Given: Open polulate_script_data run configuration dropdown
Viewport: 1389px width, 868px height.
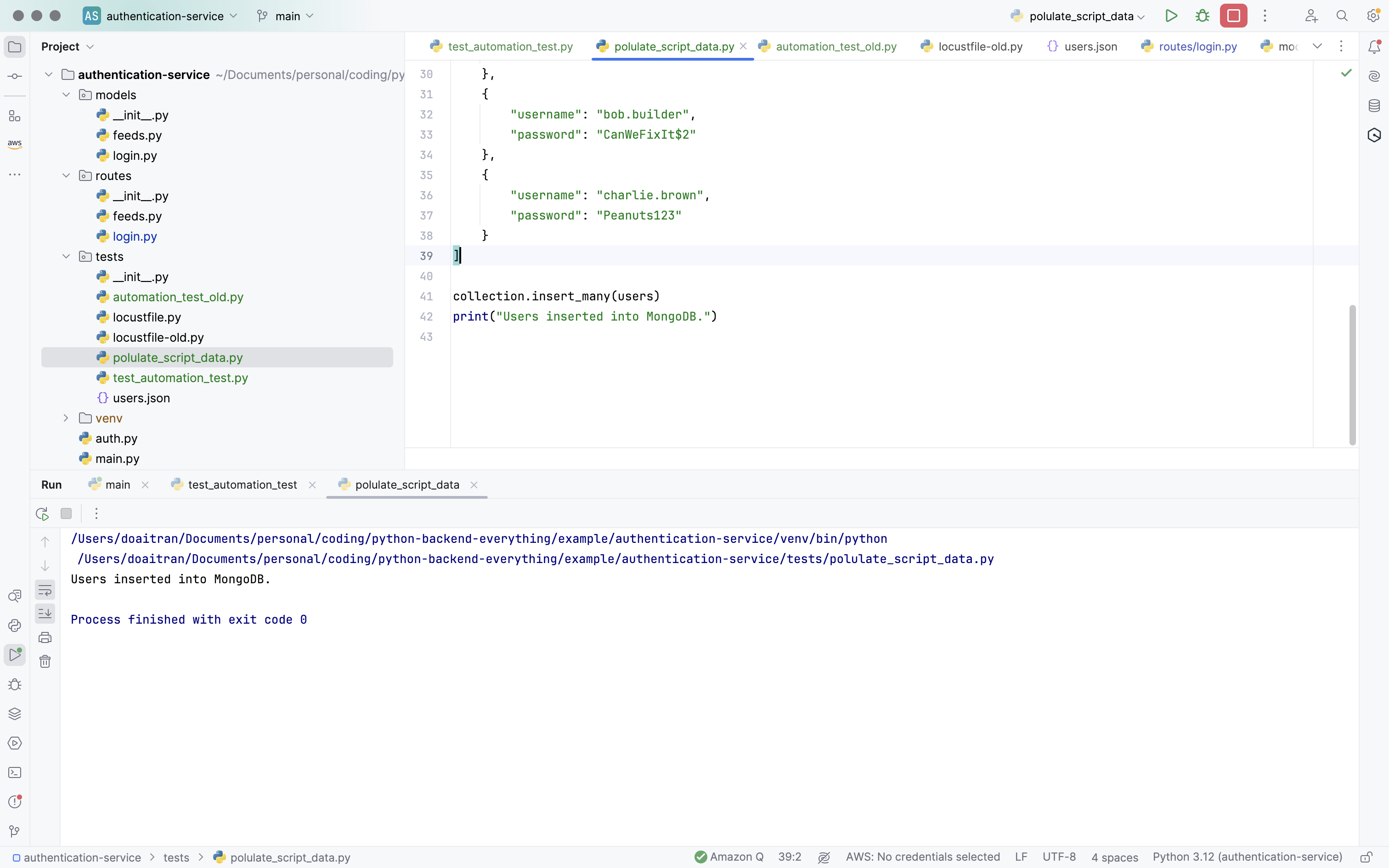Looking at the screenshot, I should 1078,16.
